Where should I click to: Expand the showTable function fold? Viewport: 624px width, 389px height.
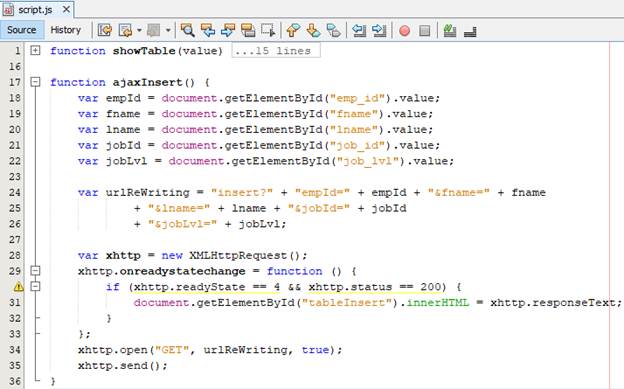pyautogui.click(x=35, y=51)
